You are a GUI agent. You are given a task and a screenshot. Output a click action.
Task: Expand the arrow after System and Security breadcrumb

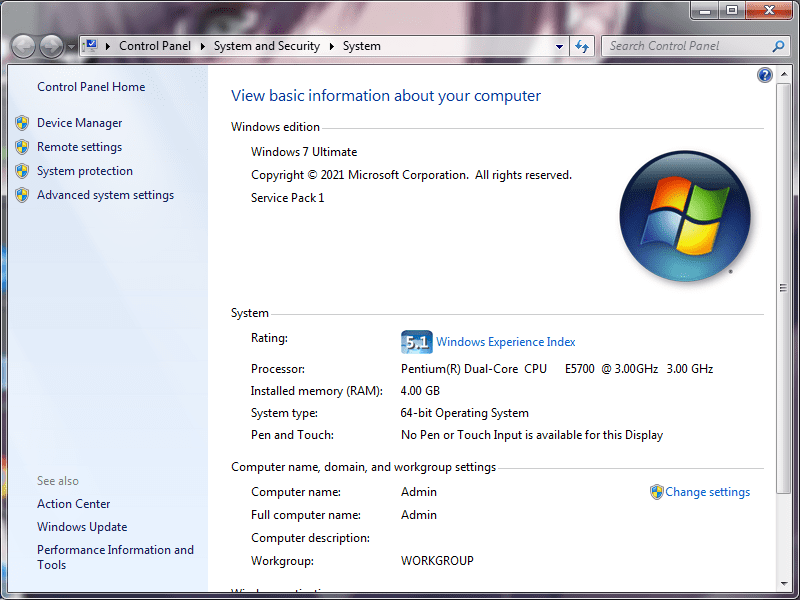click(x=331, y=46)
